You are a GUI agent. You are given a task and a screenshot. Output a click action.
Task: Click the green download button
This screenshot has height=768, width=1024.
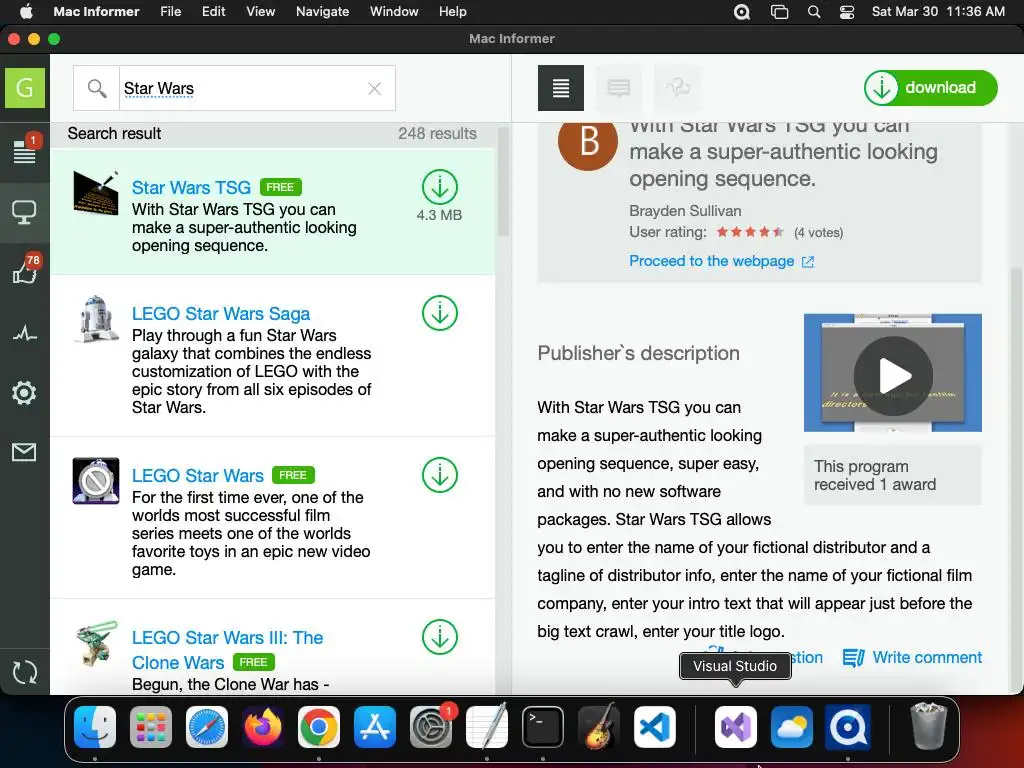(x=931, y=88)
